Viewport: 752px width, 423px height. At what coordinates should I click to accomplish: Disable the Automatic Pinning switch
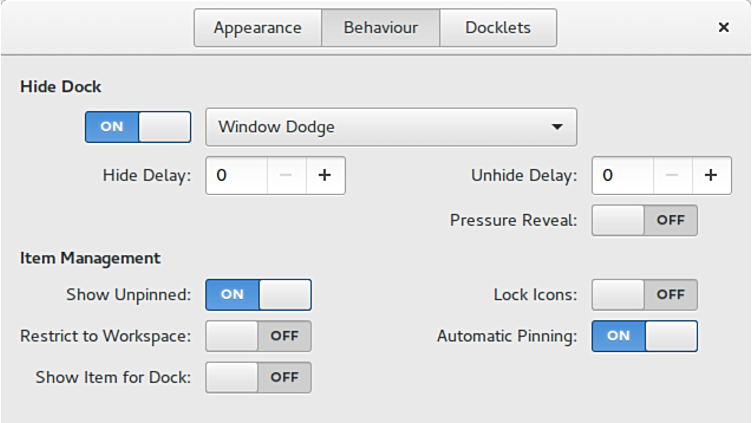point(644,336)
